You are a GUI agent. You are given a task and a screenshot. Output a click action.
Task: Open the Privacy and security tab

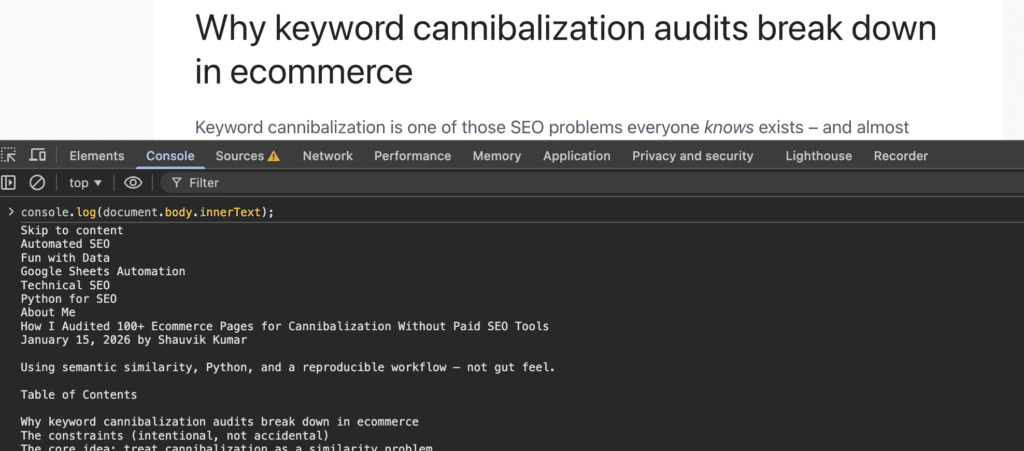click(x=692, y=156)
